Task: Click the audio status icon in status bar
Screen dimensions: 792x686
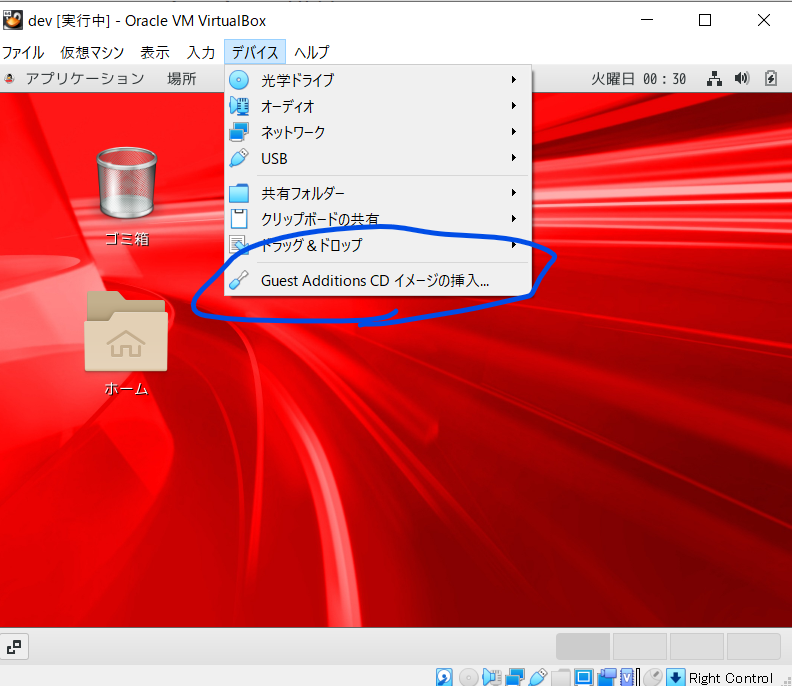Action: (x=491, y=677)
